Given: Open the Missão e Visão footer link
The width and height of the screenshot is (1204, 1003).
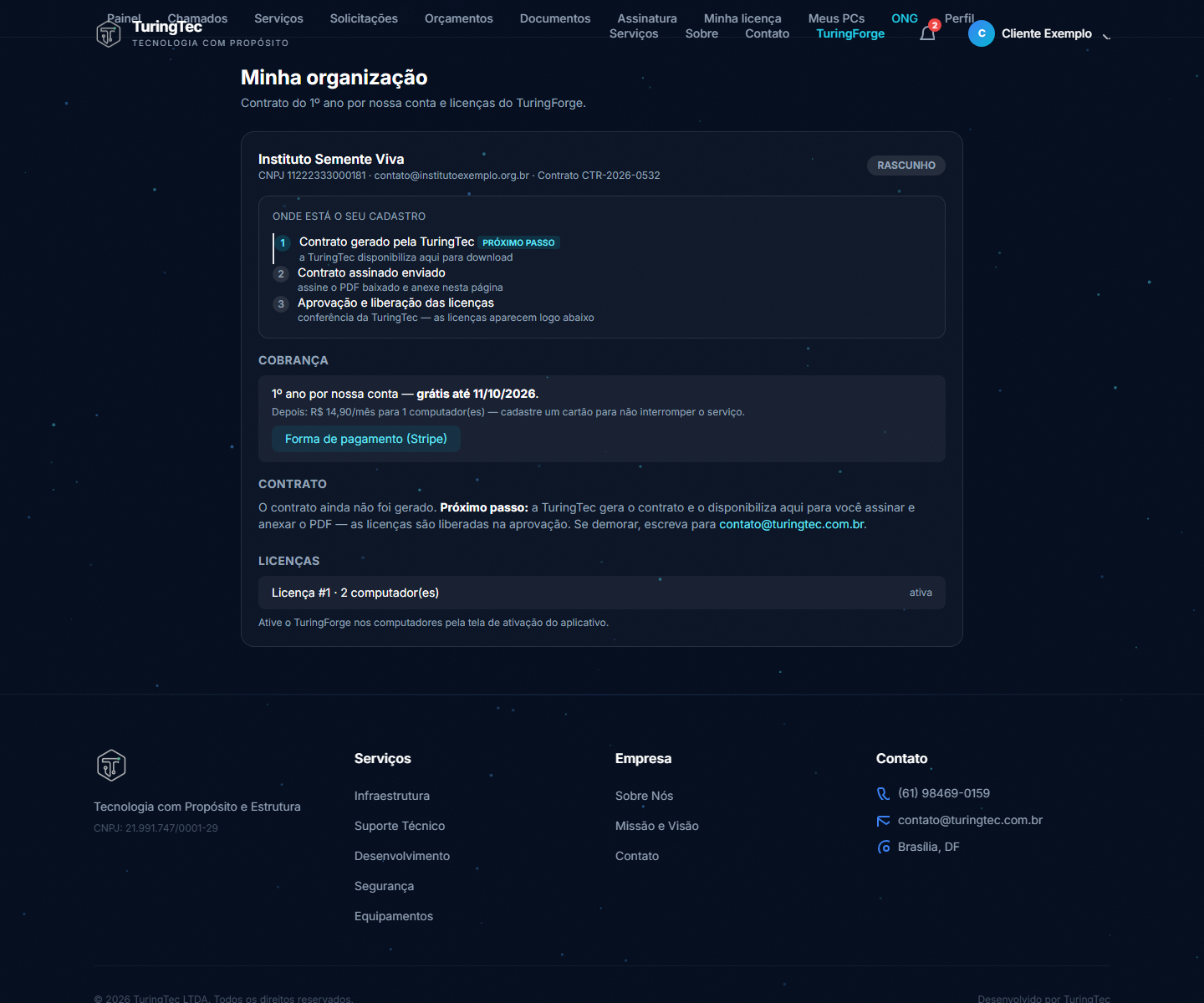Looking at the screenshot, I should pos(657,826).
